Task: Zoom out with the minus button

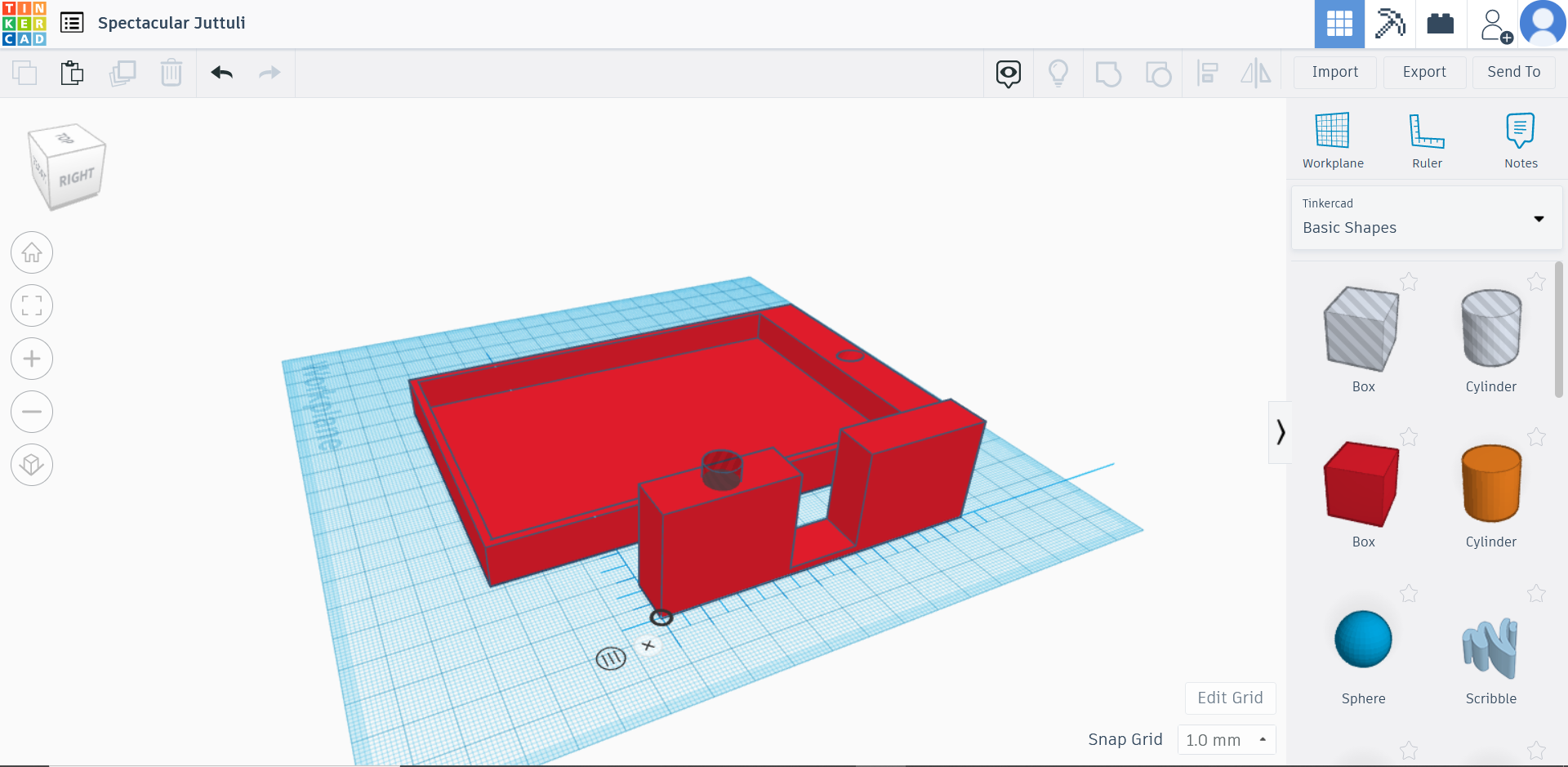Action: tap(32, 412)
